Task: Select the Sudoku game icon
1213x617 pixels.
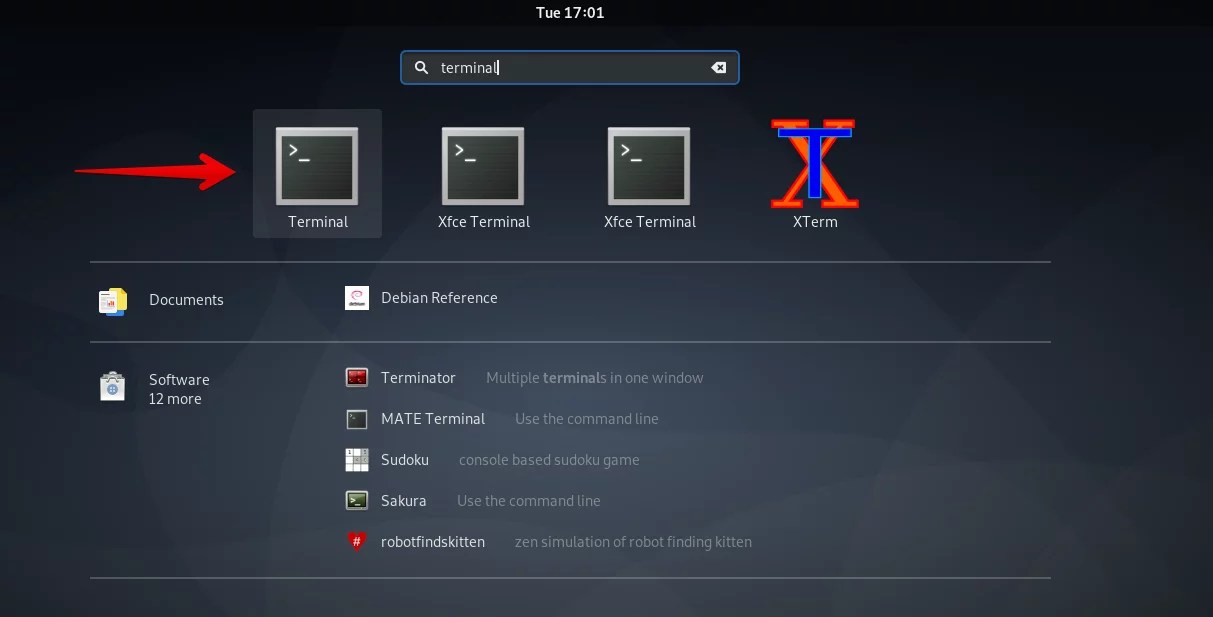Action: click(x=357, y=460)
